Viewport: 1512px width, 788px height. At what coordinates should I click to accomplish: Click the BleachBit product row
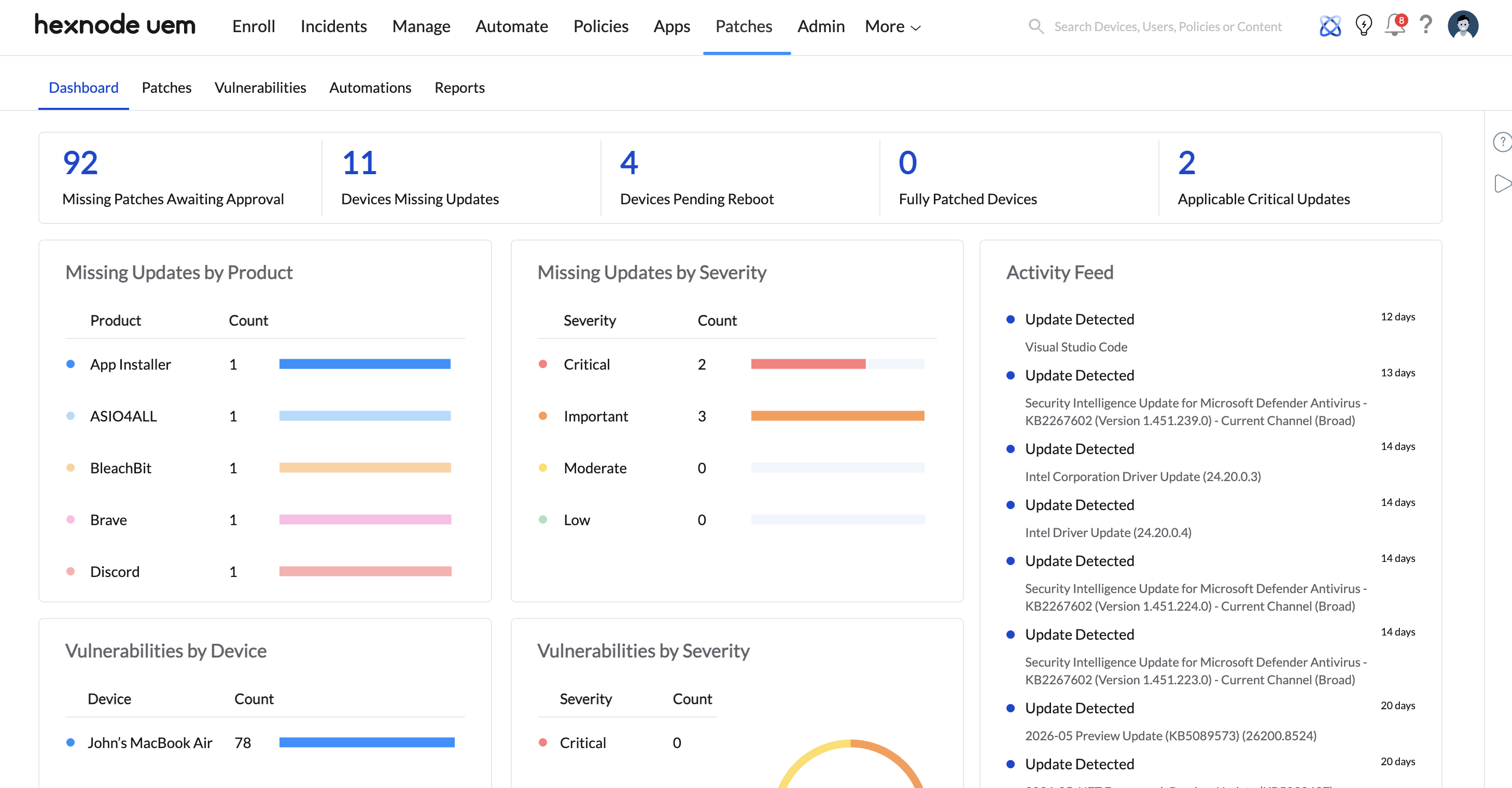[x=265, y=468]
